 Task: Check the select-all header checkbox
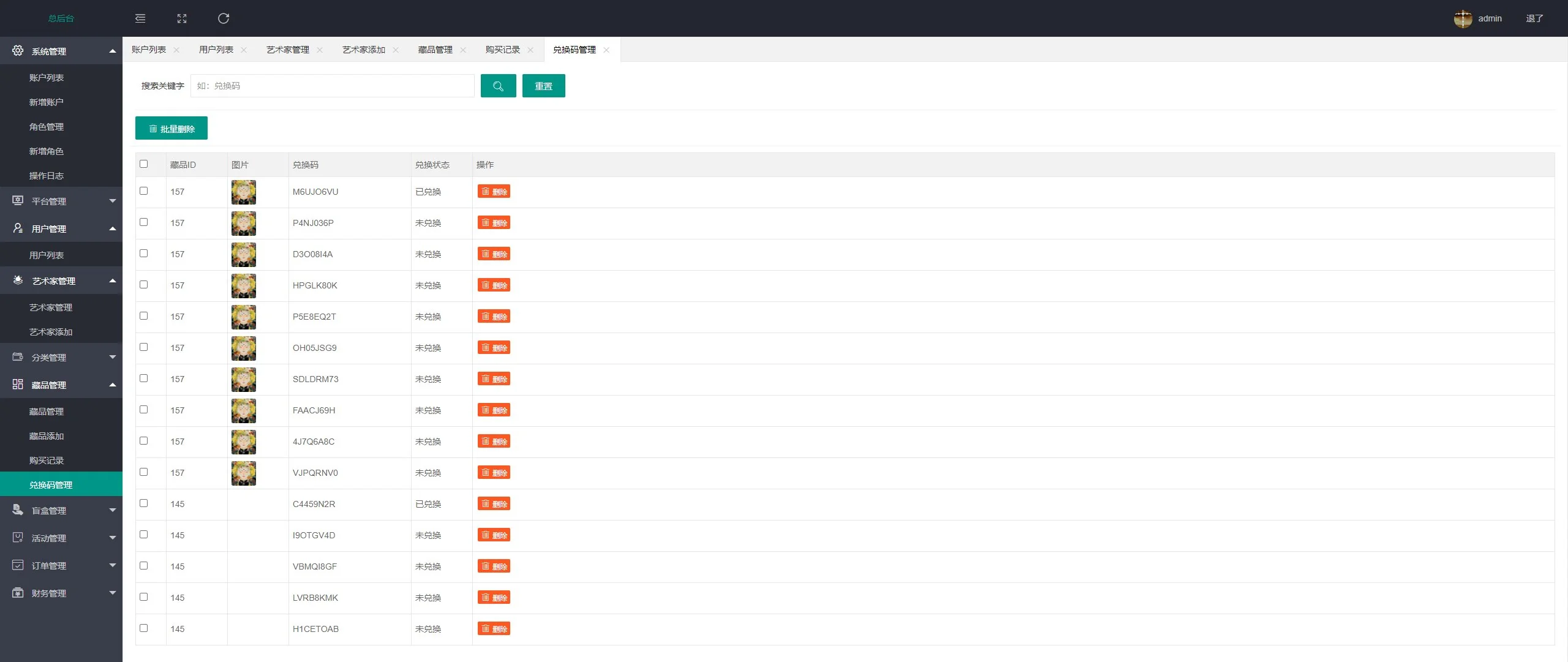coord(144,164)
